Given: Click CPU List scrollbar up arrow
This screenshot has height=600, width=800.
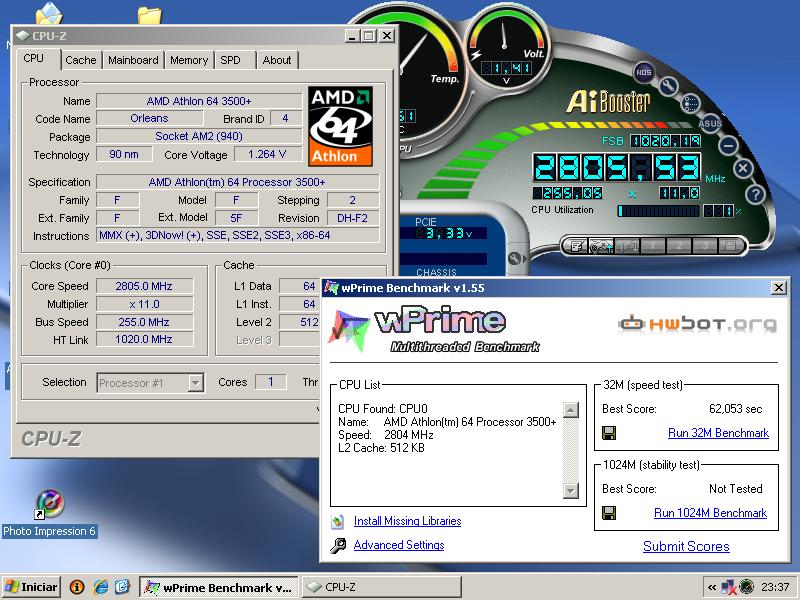Looking at the screenshot, I should pyautogui.click(x=570, y=410).
